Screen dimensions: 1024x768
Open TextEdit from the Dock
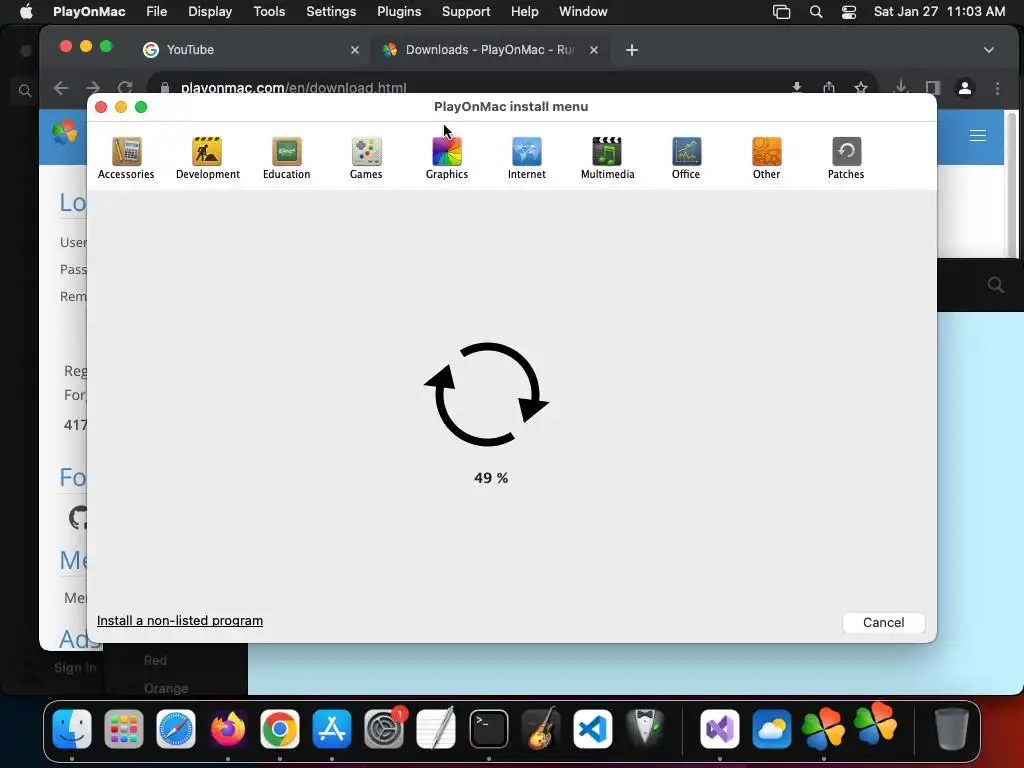point(436,729)
